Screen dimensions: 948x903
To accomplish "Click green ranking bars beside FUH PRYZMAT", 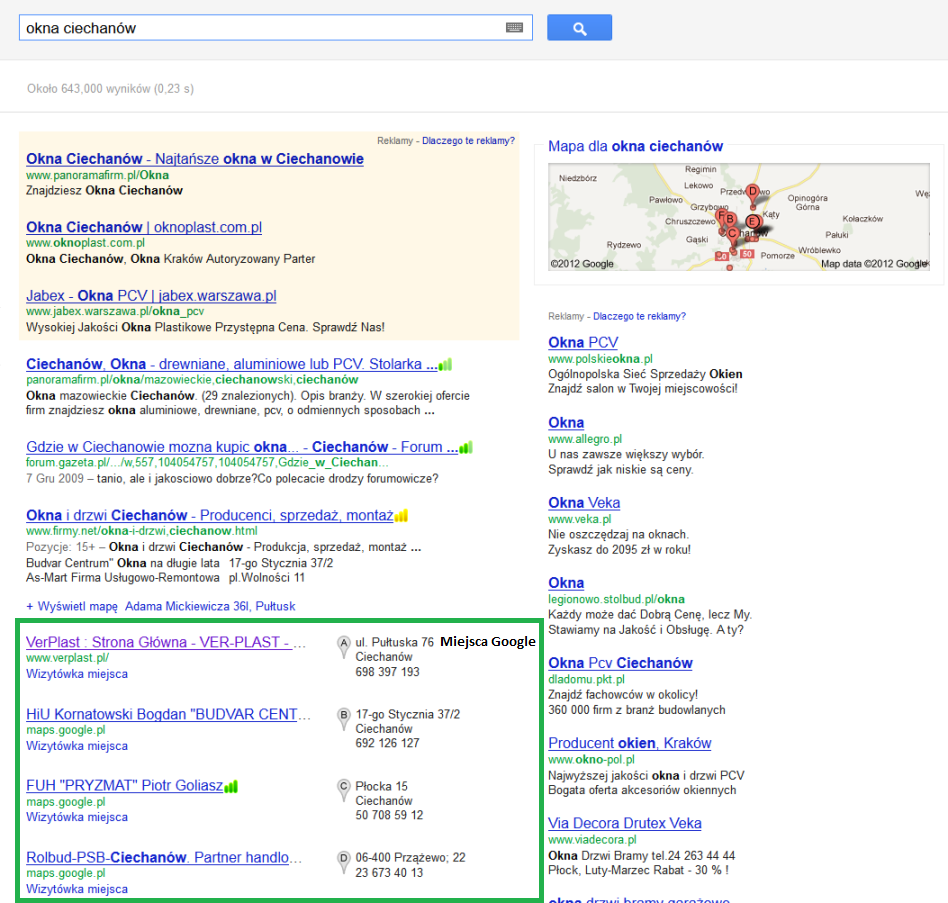I will point(231,786).
